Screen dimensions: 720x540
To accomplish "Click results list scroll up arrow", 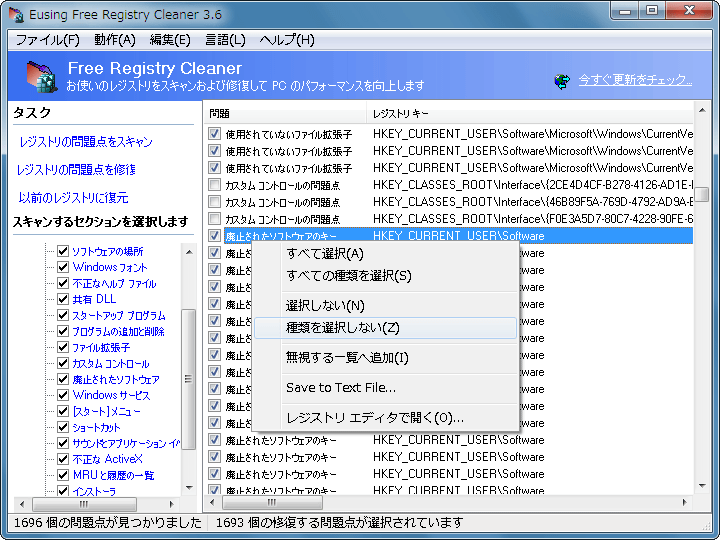I will (702, 110).
